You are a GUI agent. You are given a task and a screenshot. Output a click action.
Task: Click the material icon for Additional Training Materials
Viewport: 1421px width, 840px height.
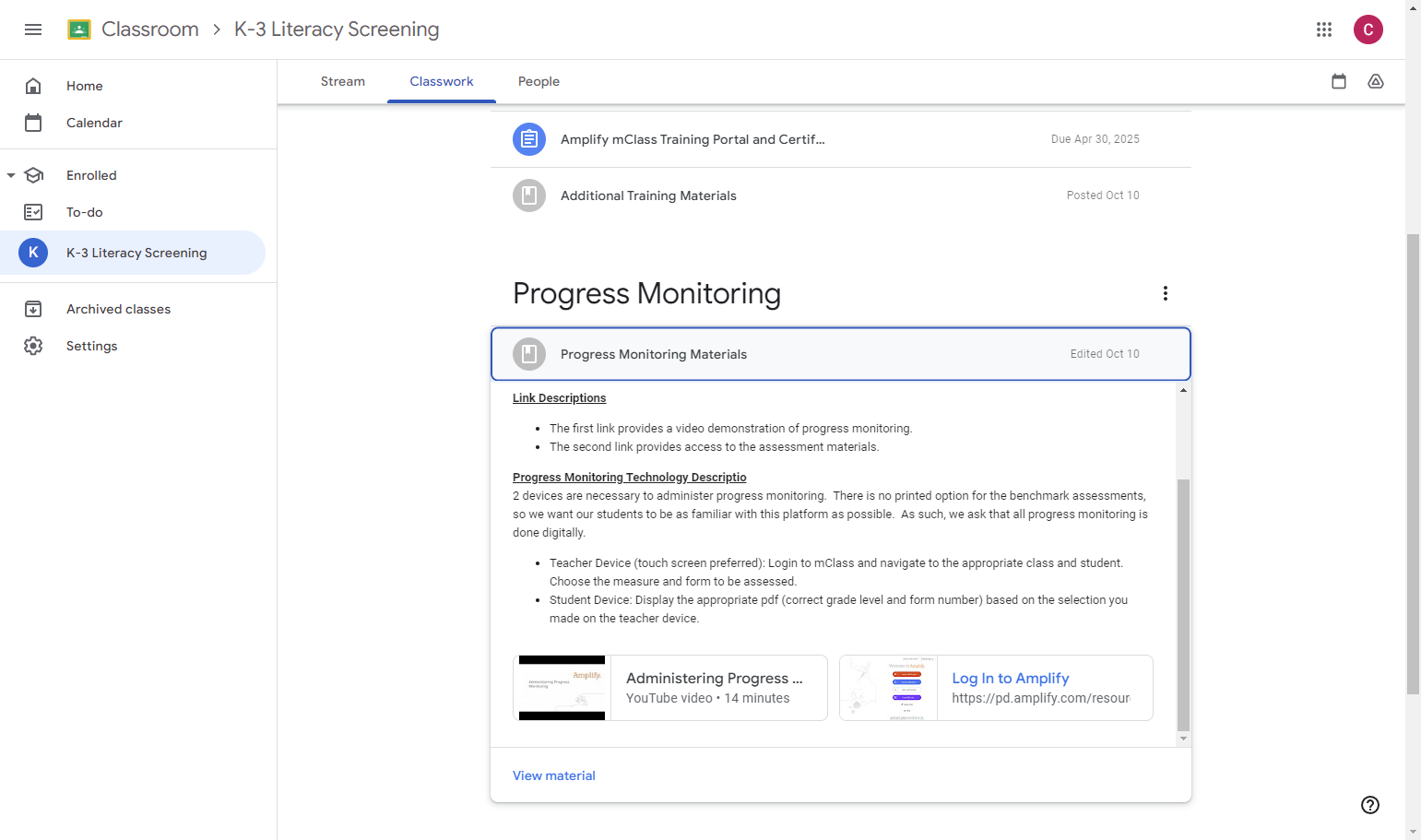[529, 195]
